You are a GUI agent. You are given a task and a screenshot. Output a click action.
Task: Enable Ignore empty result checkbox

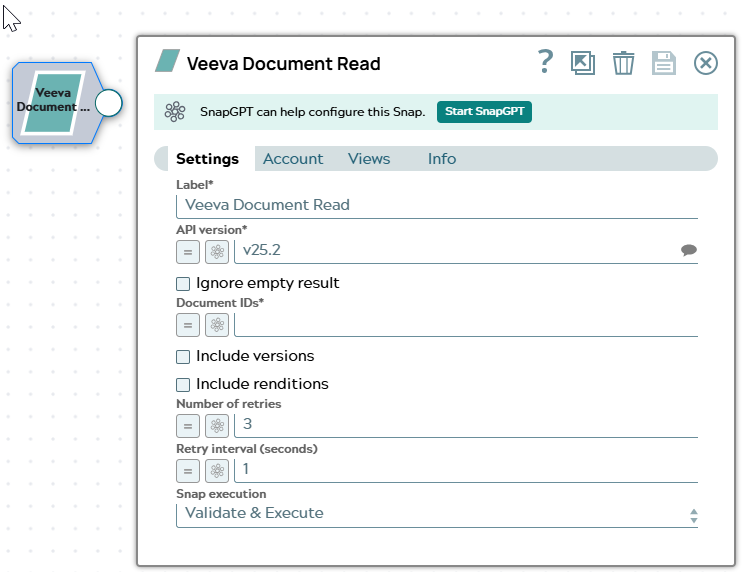click(x=183, y=284)
